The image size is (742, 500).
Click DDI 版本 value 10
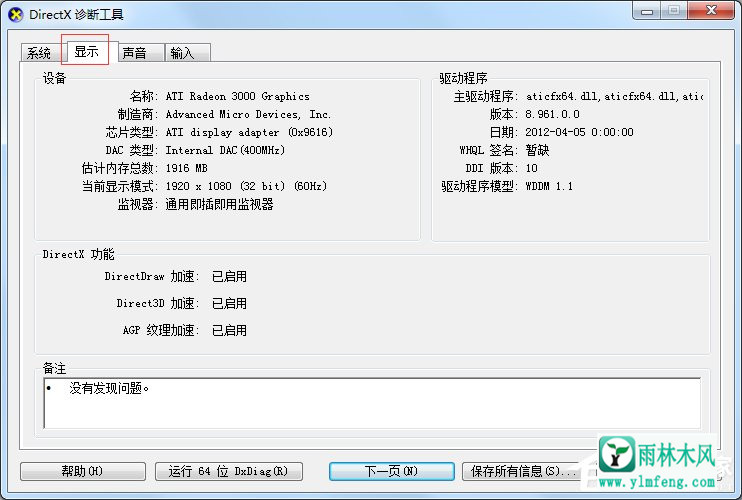click(531, 168)
